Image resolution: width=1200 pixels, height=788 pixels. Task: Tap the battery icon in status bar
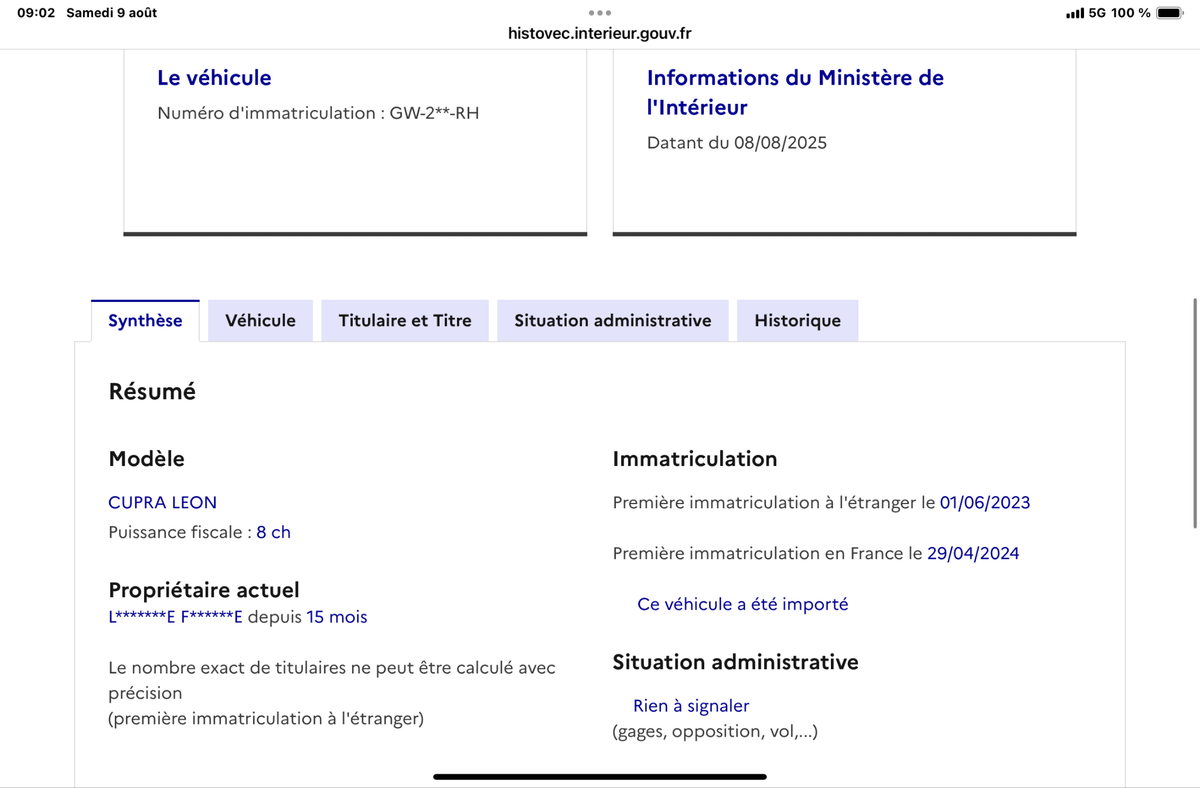tap(1169, 13)
